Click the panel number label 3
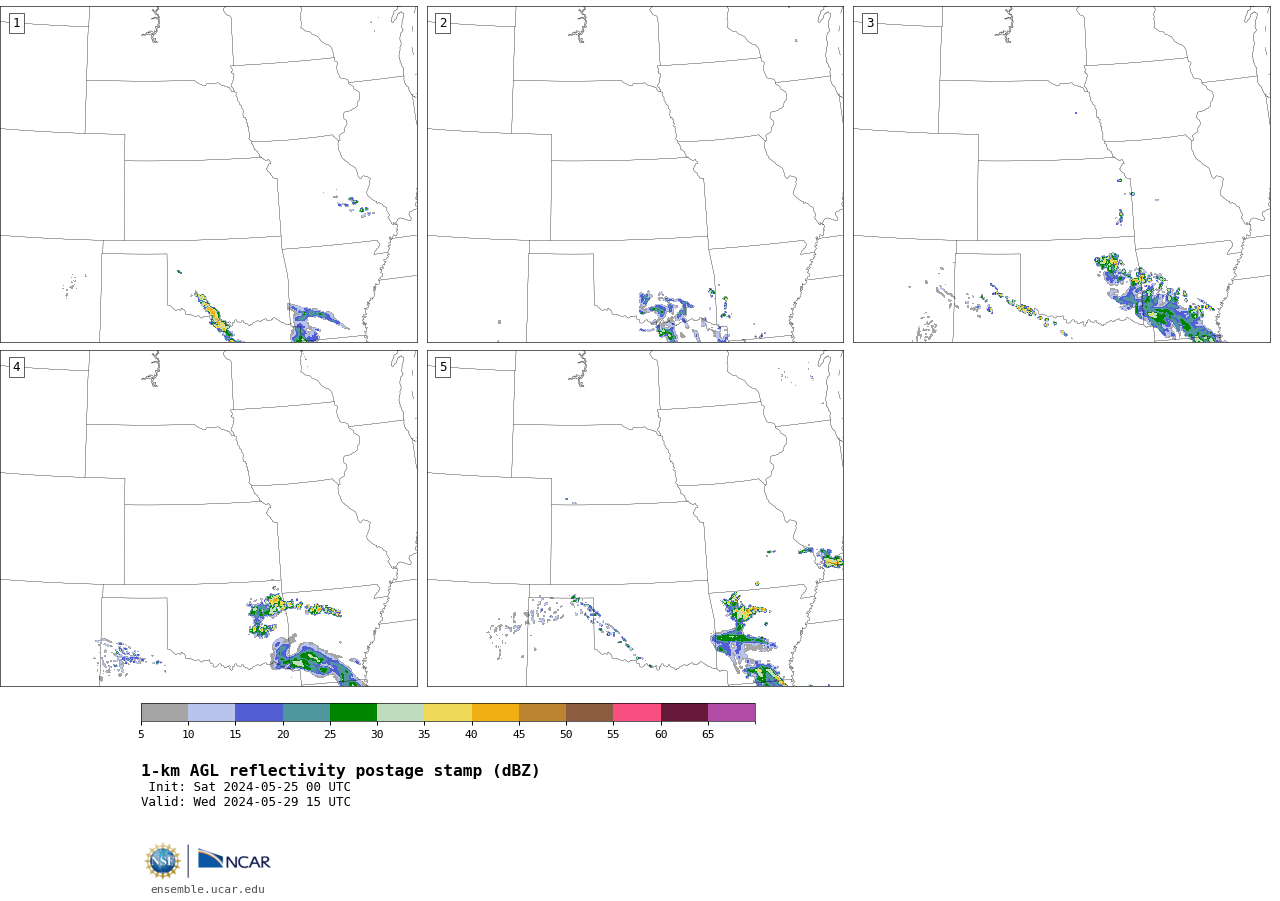 point(869,23)
